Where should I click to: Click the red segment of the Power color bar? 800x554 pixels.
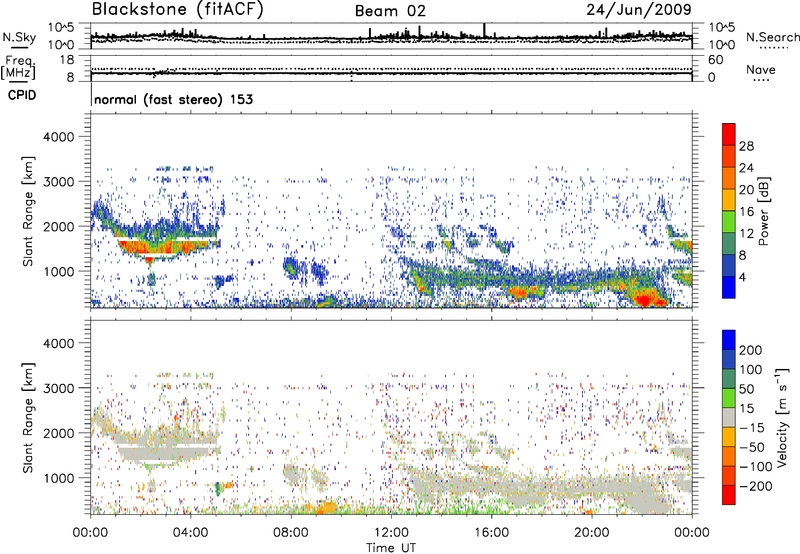click(x=729, y=134)
